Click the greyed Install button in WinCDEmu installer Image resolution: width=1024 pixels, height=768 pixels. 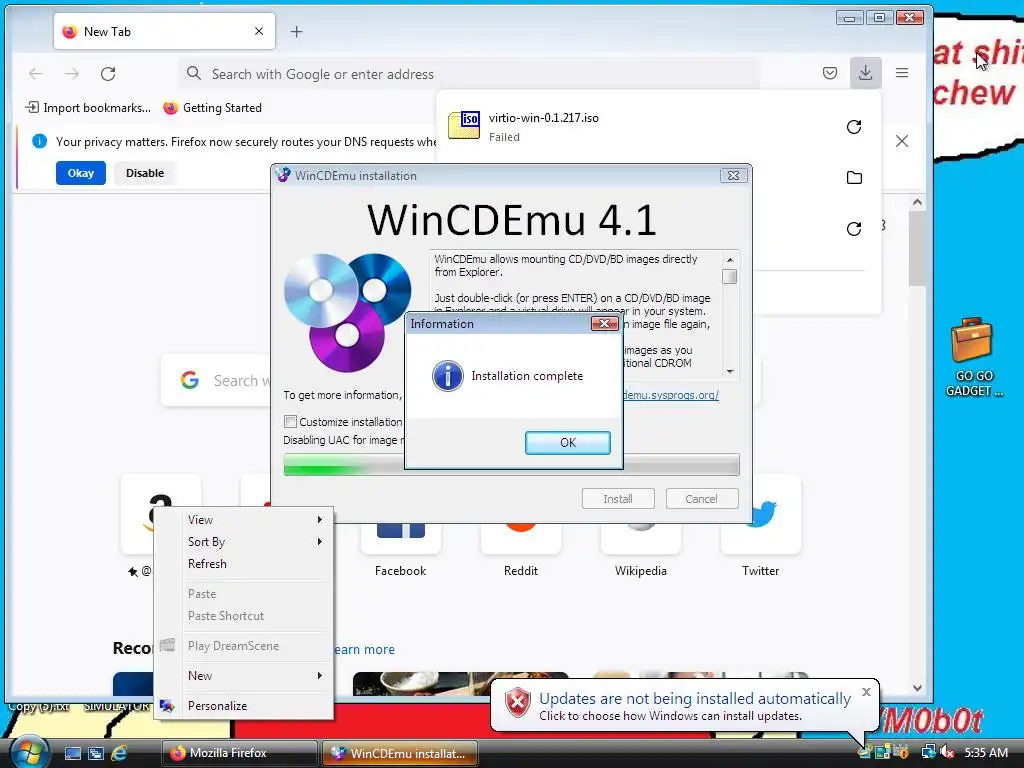[x=617, y=498]
